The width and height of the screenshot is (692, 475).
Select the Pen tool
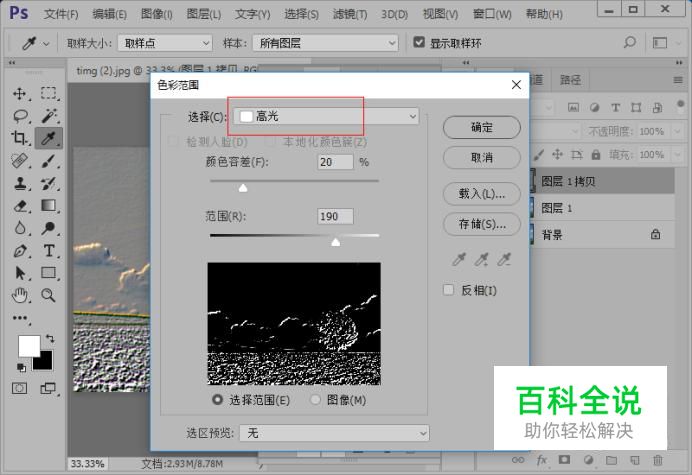tap(19, 251)
